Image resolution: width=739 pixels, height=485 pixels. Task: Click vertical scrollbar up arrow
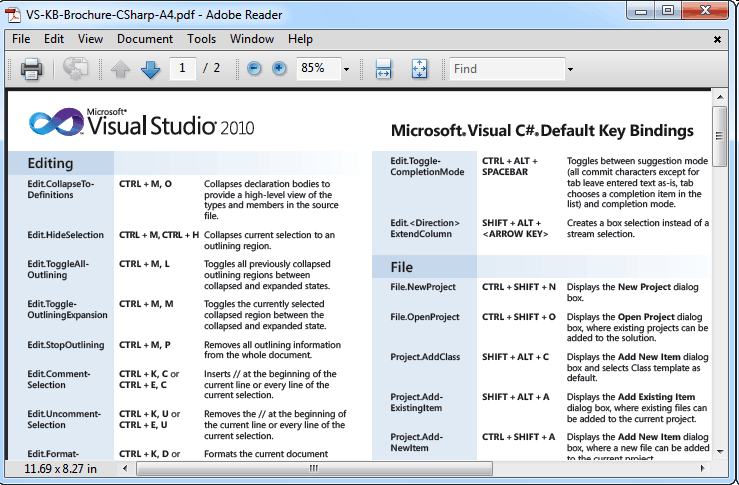pyautogui.click(x=720, y=97)
